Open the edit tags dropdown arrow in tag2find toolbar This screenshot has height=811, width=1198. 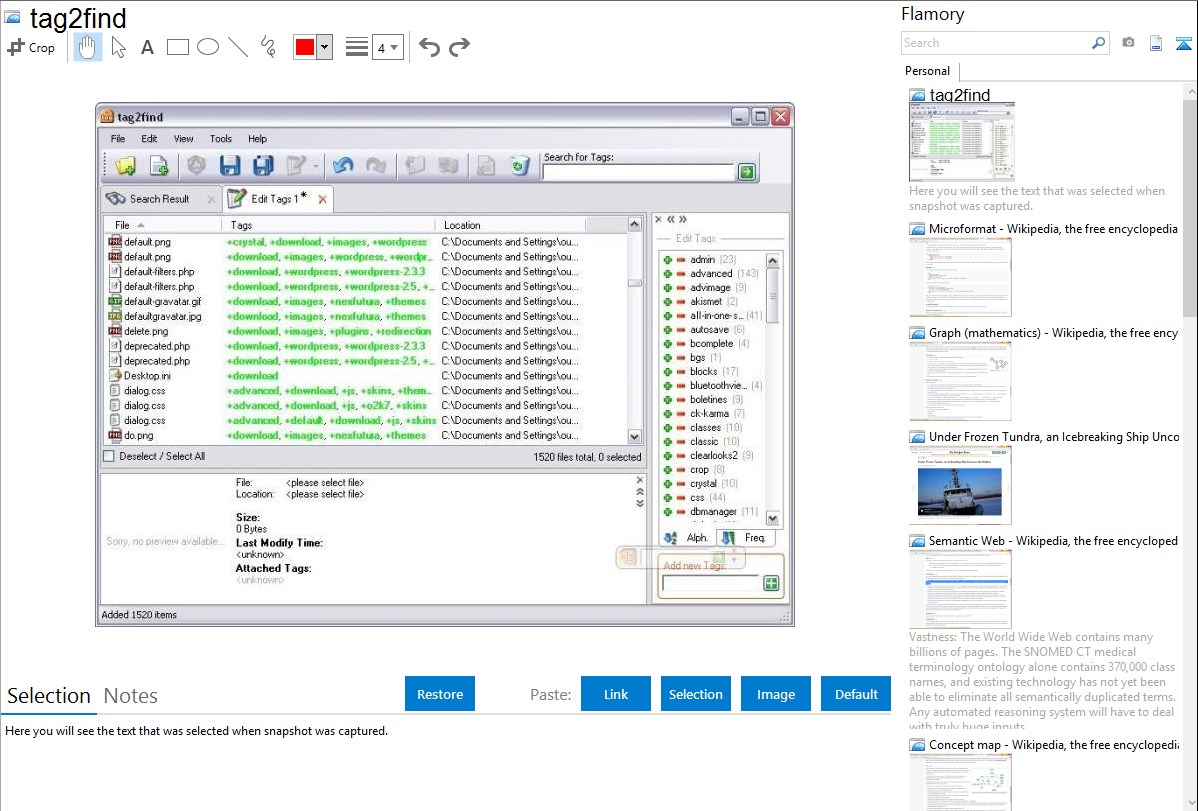(316, 166)
